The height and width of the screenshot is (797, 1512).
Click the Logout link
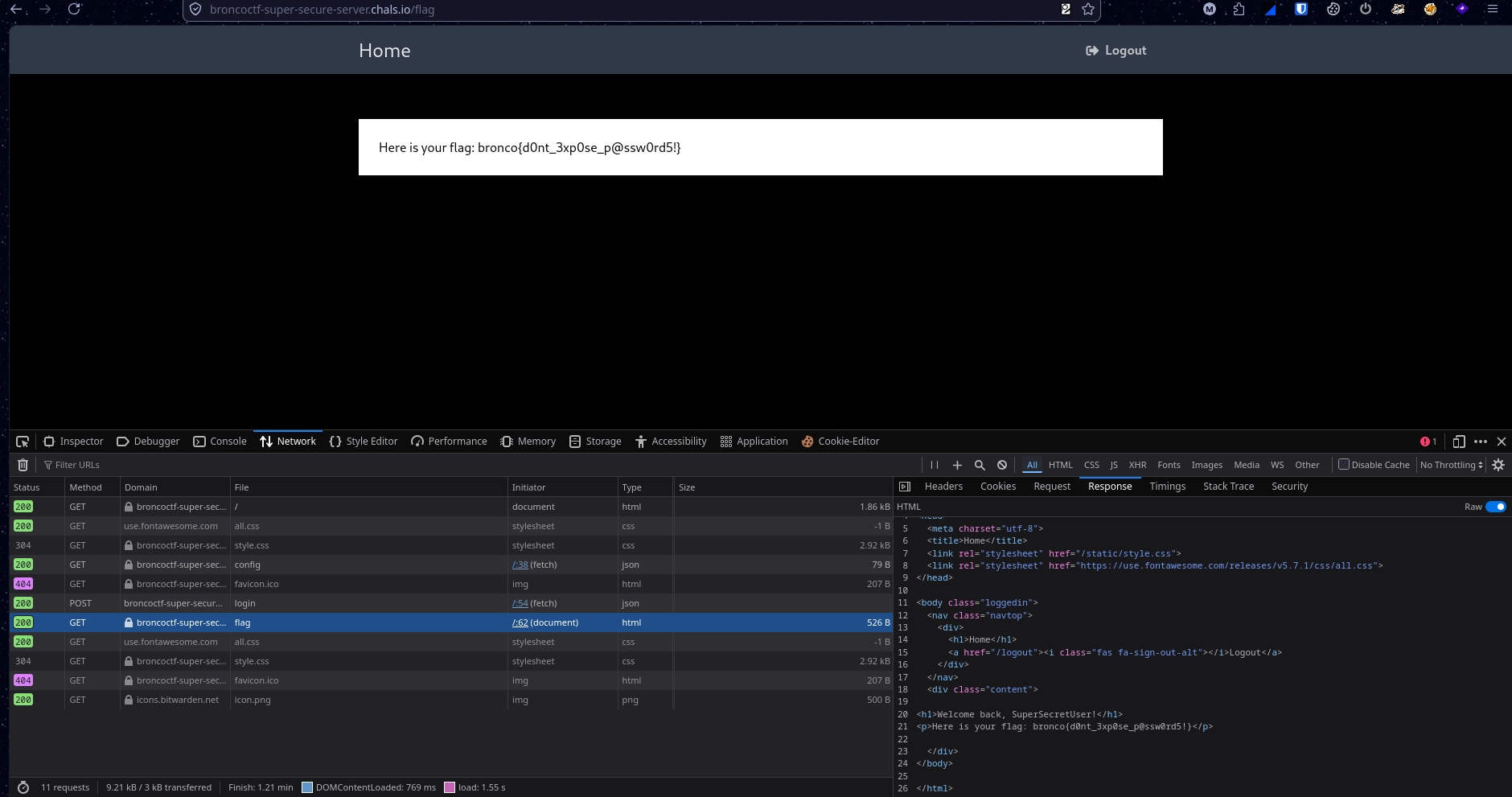(1116, 51)
